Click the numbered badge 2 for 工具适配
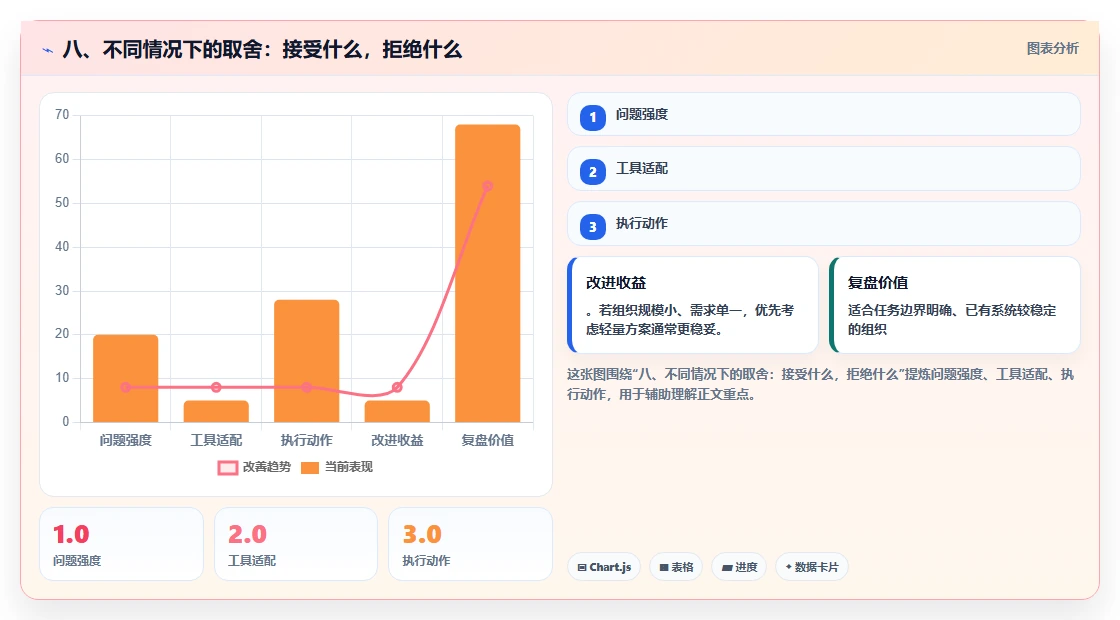This screenshot has width=1120, height=620. [x=593, y=172]
